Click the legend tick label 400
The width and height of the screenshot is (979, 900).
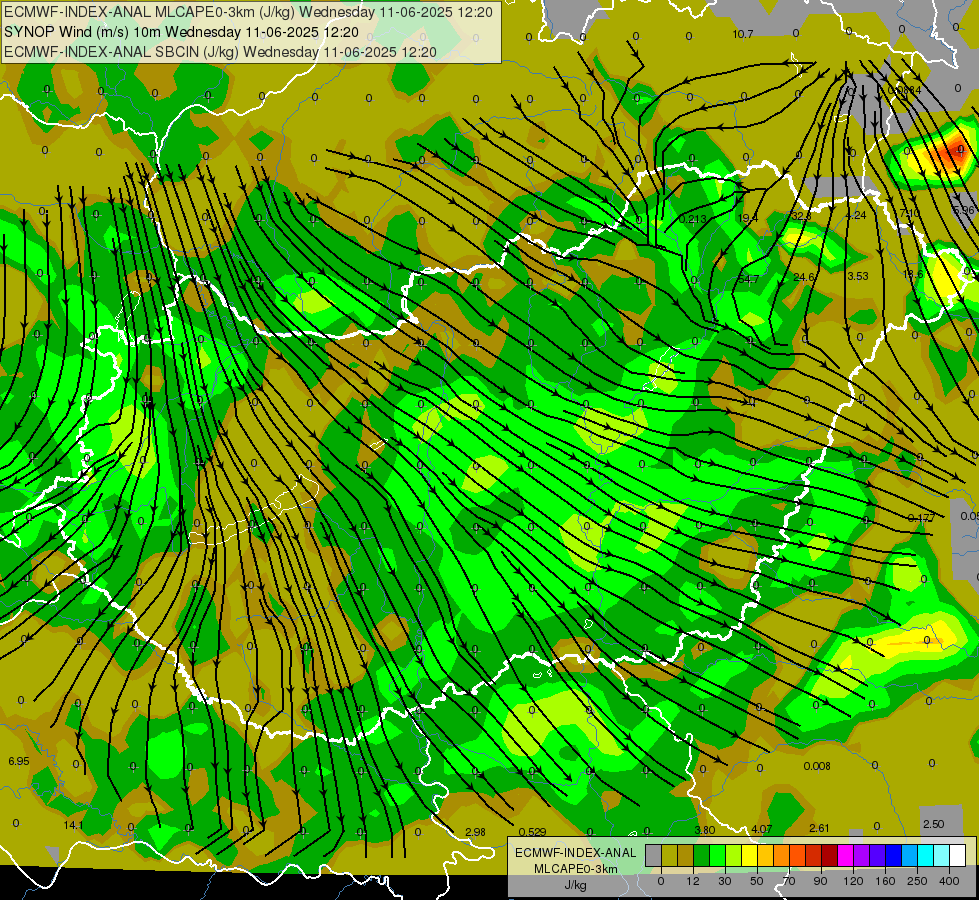[949, 881]
